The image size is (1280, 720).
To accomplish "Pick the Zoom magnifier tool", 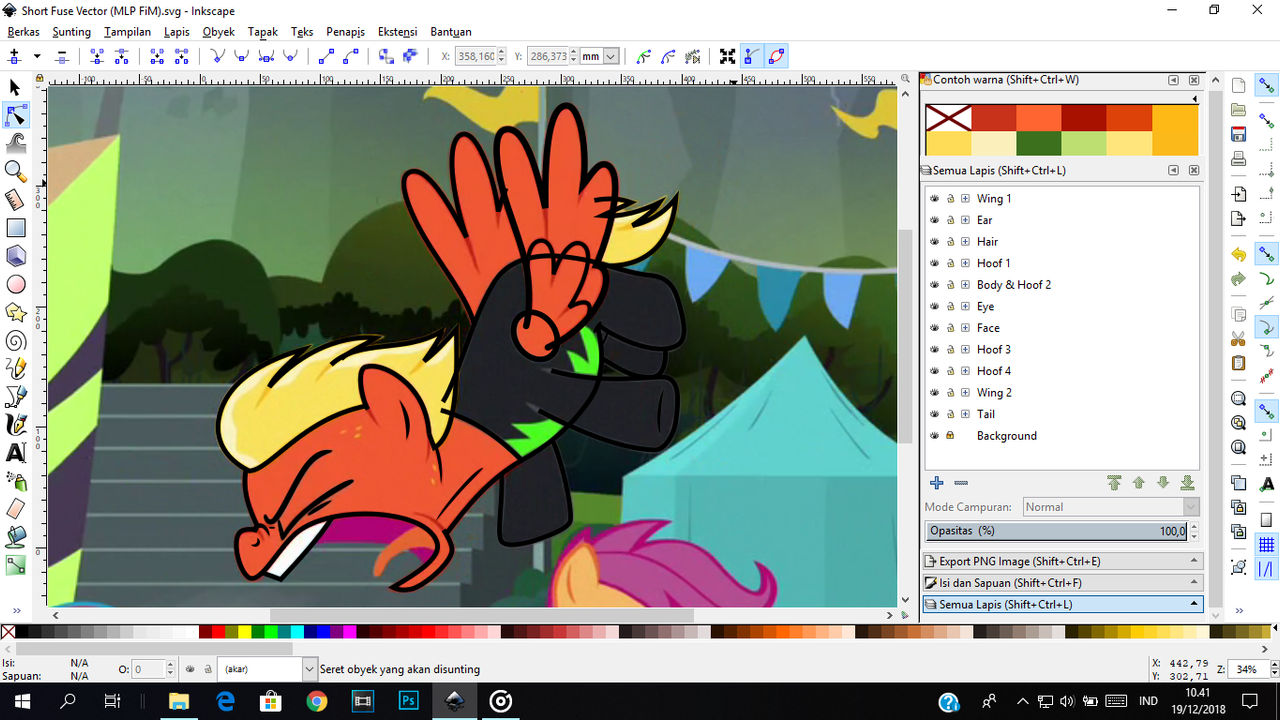I will tap(15, 171).
